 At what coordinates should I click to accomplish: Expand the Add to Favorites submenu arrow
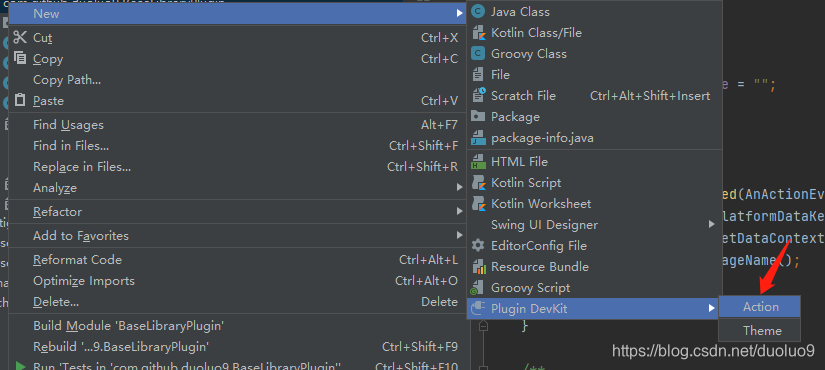pyautogui.click(x=460, y=235)
